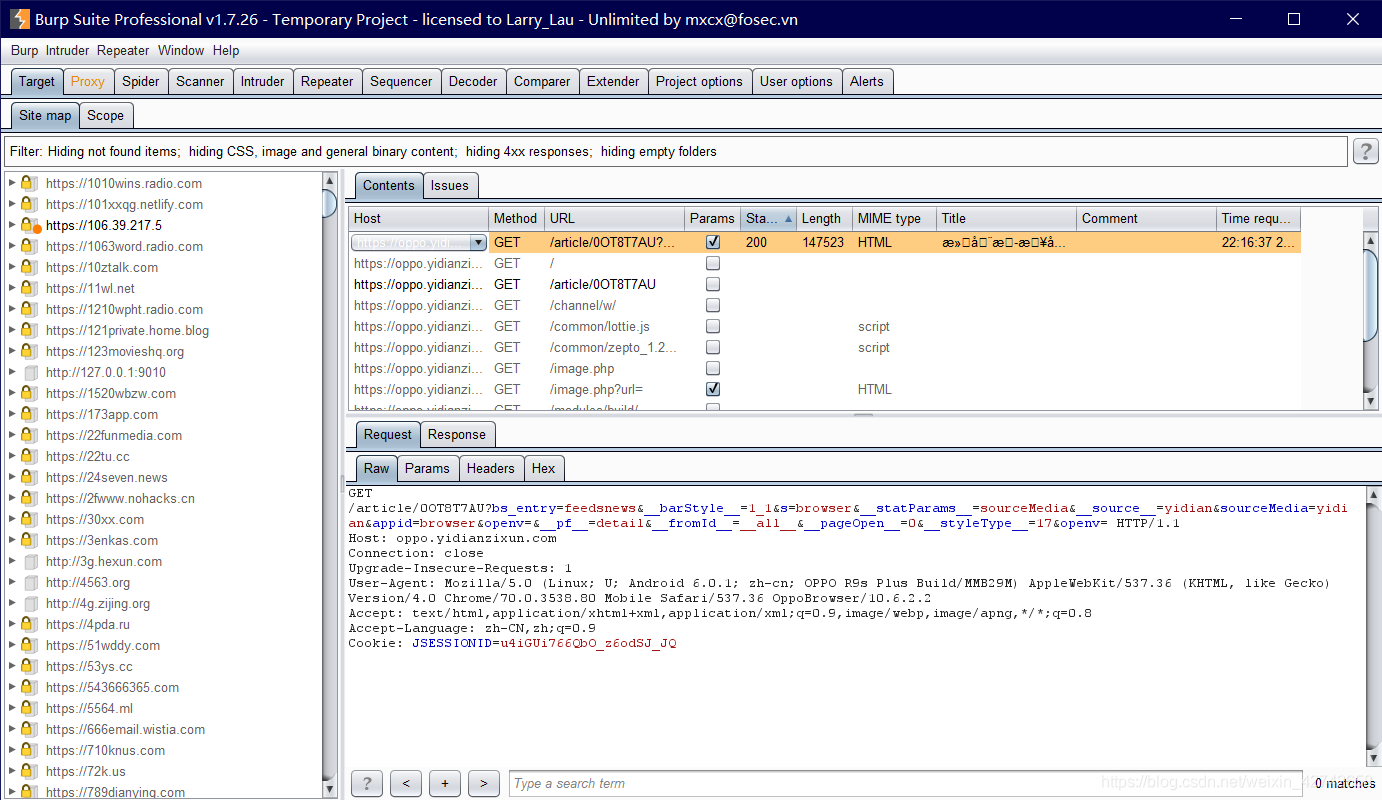1382x800 pixels.
Task: Switch to the Decoder tab
Action: pos(473,81)
